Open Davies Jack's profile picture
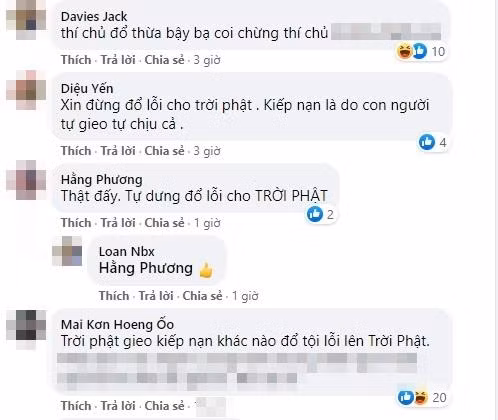The width and height of the screenshot is (498, 420). 26,19
